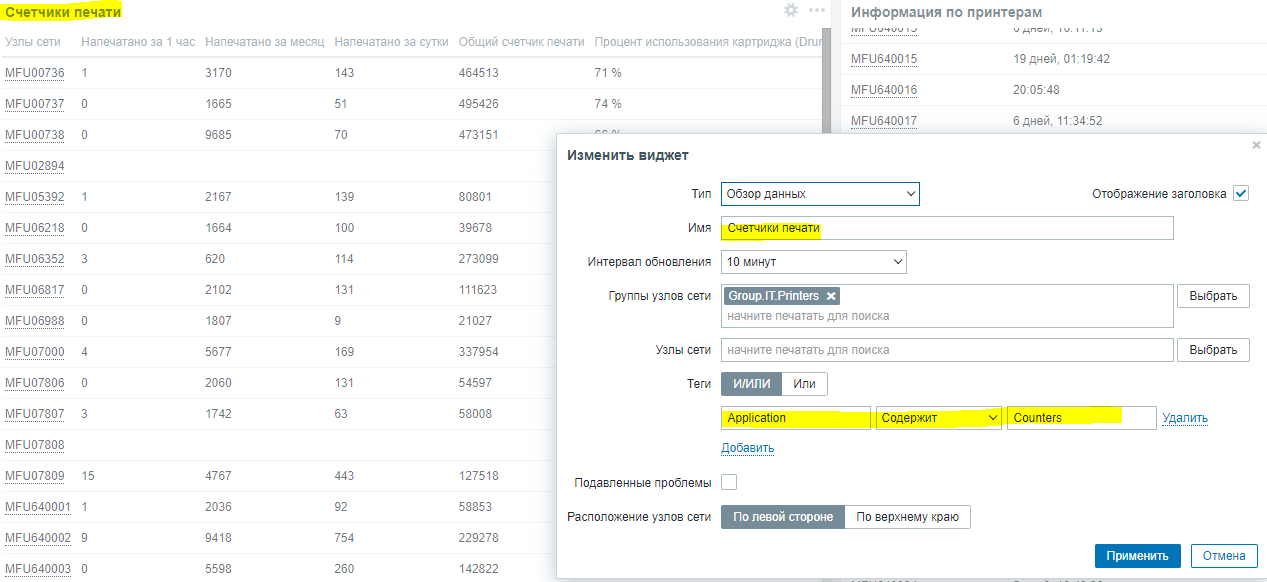Click the Отмена button
This screenshot has width=1267, height=582.
(x=1224, y=556)
